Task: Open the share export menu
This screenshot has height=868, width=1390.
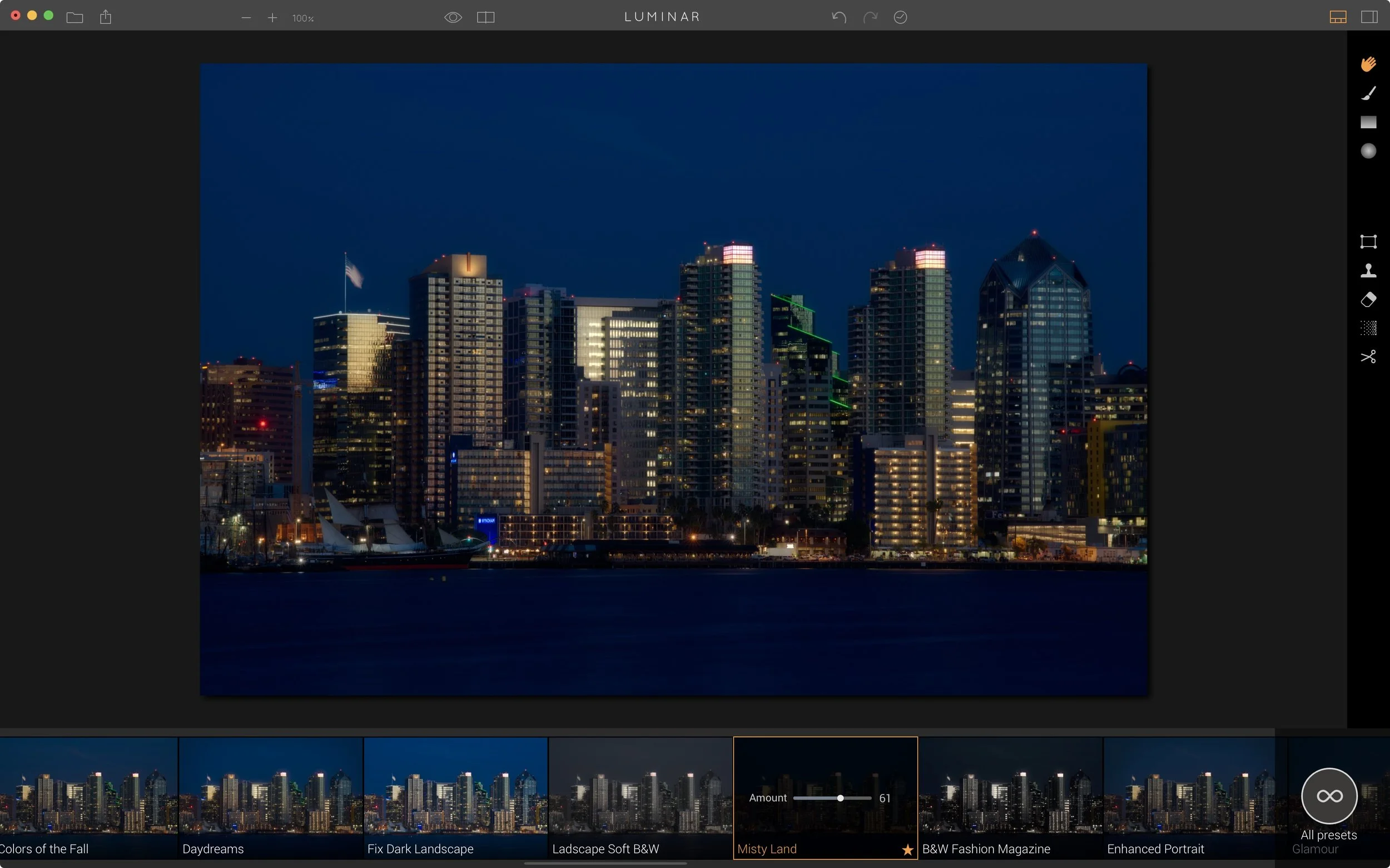Action: tap(106, 17)
